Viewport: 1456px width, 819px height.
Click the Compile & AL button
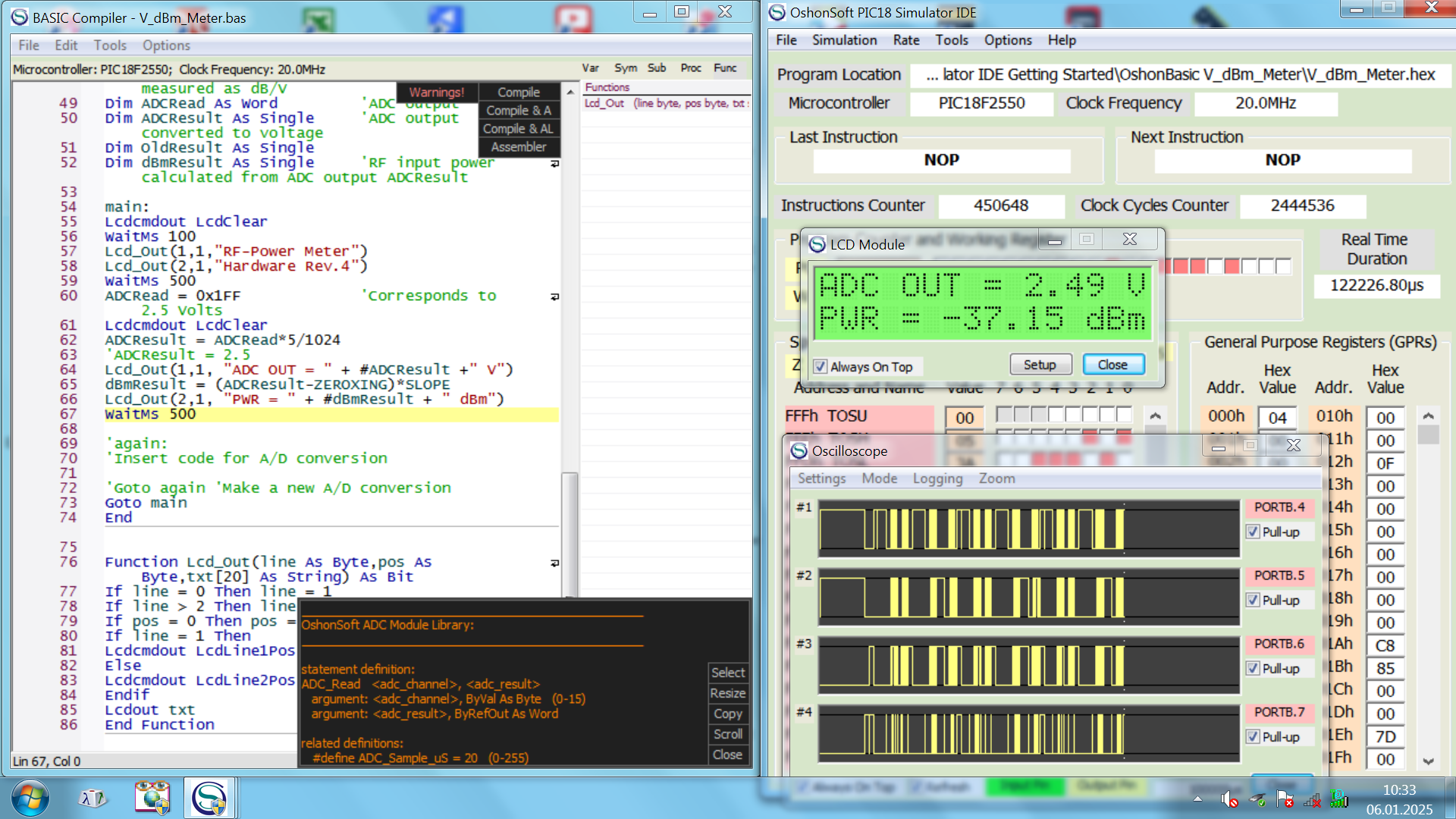point(519,129)
